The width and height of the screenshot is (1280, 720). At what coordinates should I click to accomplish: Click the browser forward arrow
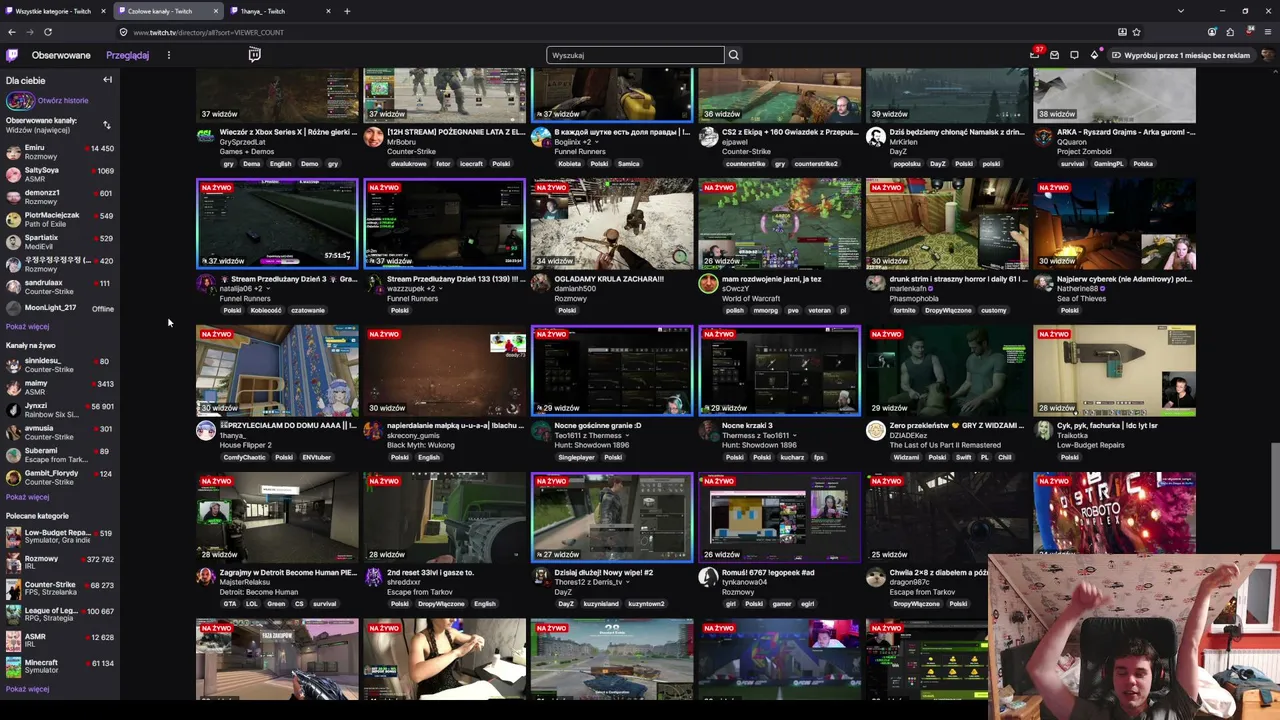point(30,32)
